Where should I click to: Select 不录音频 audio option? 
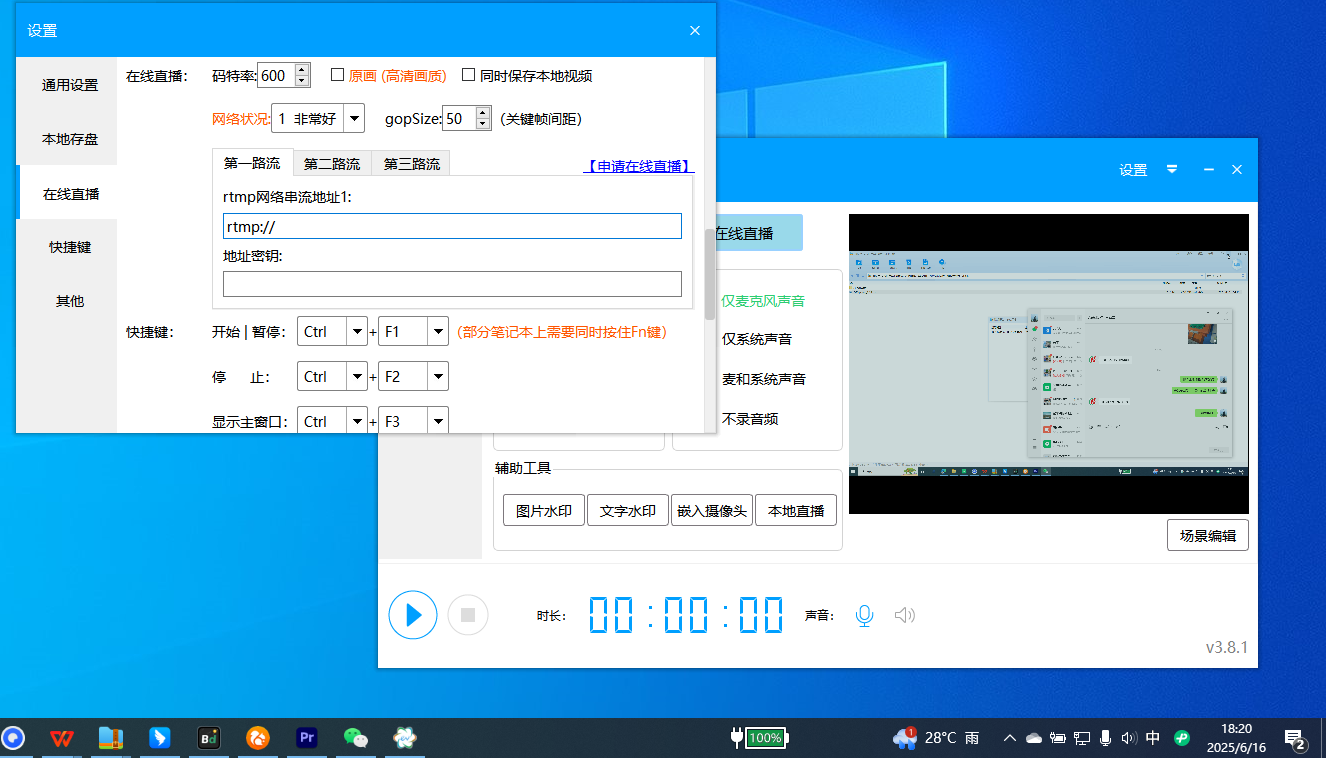click(x=750, y=419)
